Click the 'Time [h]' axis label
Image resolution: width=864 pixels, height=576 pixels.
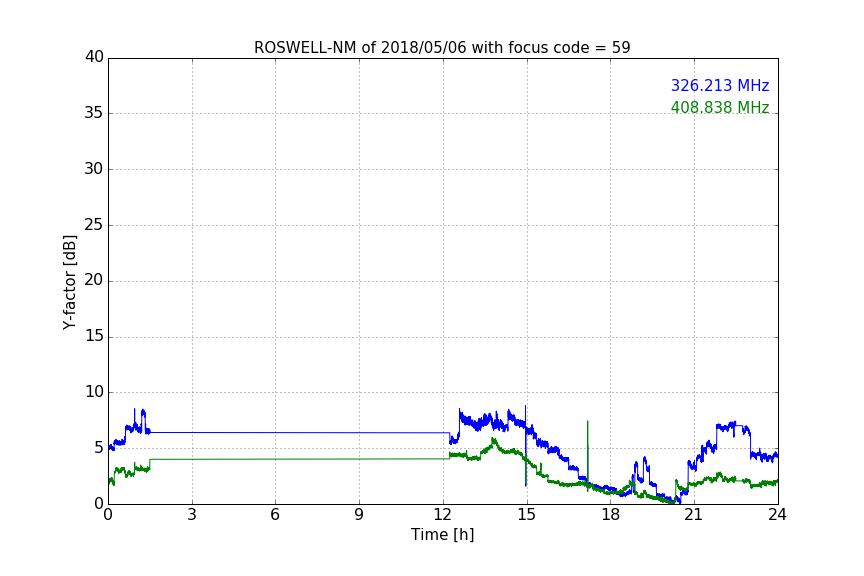click(442, 535)
